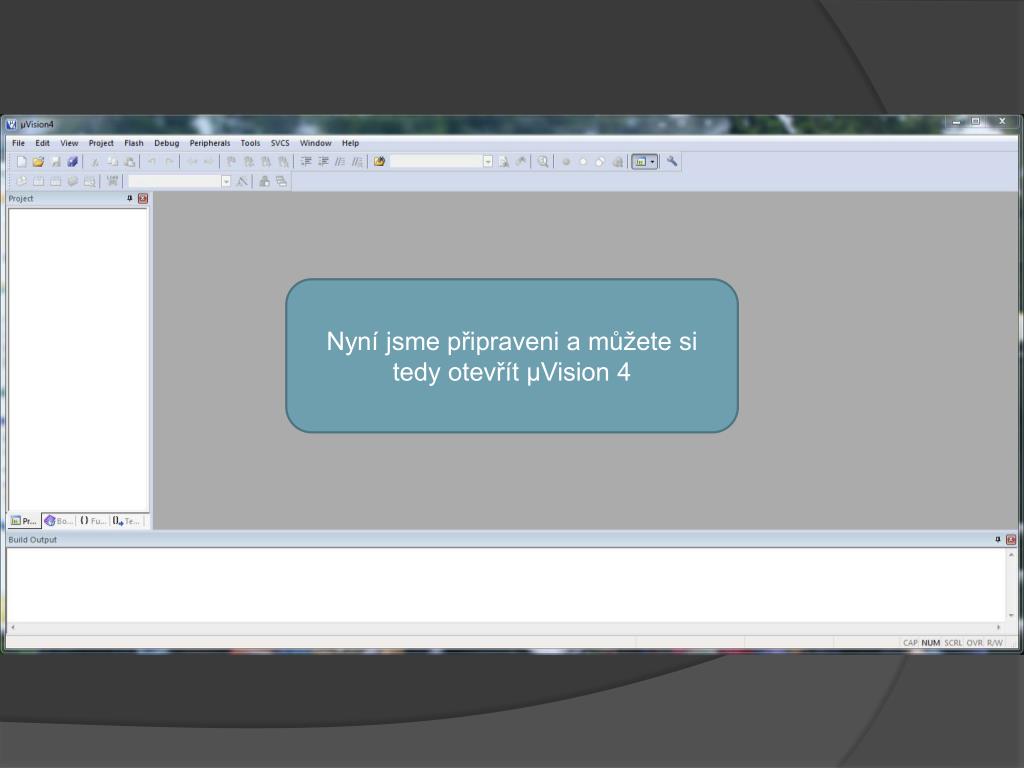This screenshot has width=1024, height=768.
Task: Click the Uncomment selection icon
Action: 357,162
